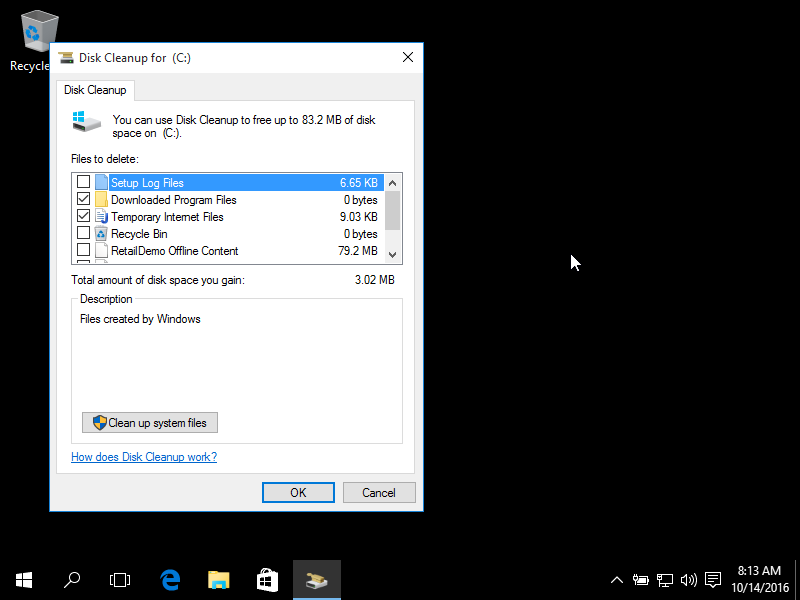Click the Recycle Bin icon in the file list
This screenshot has height=600, width=800.
[x=101, y=233]
